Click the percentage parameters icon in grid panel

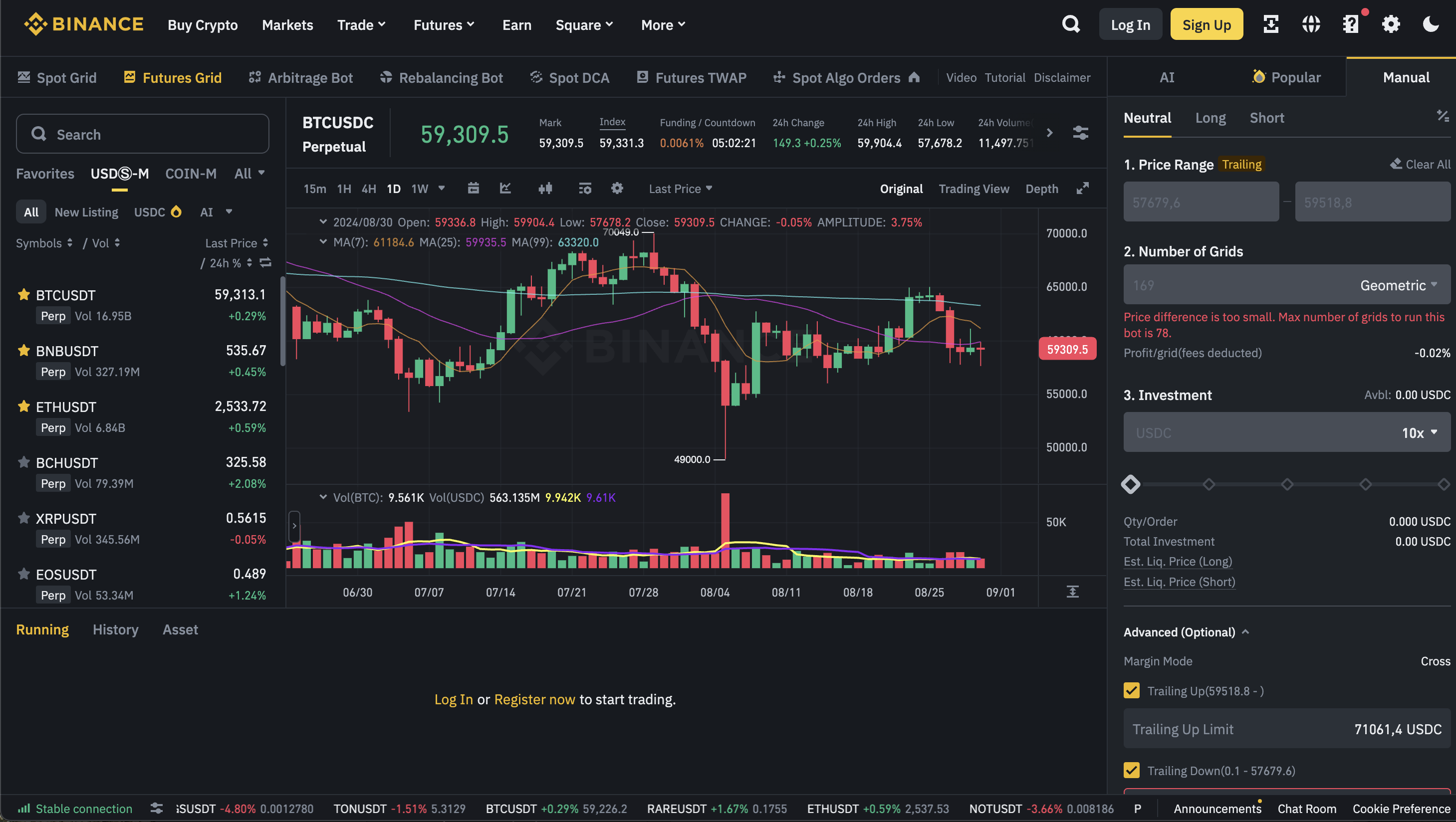(x=1443, y=116)
